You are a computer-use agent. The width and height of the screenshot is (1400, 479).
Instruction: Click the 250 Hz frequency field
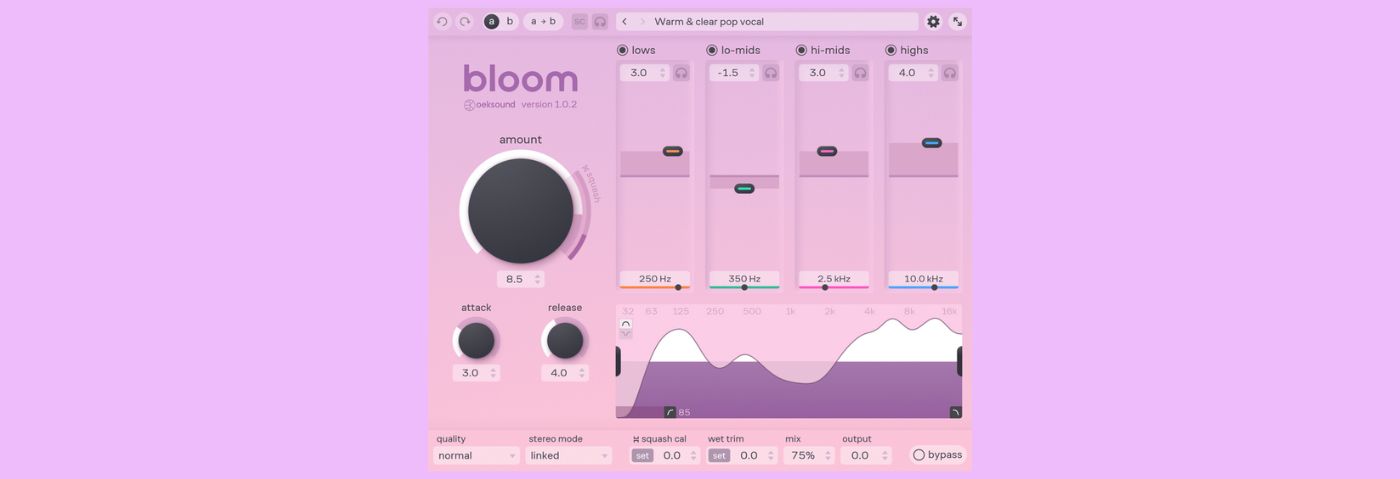coord(655,279)
